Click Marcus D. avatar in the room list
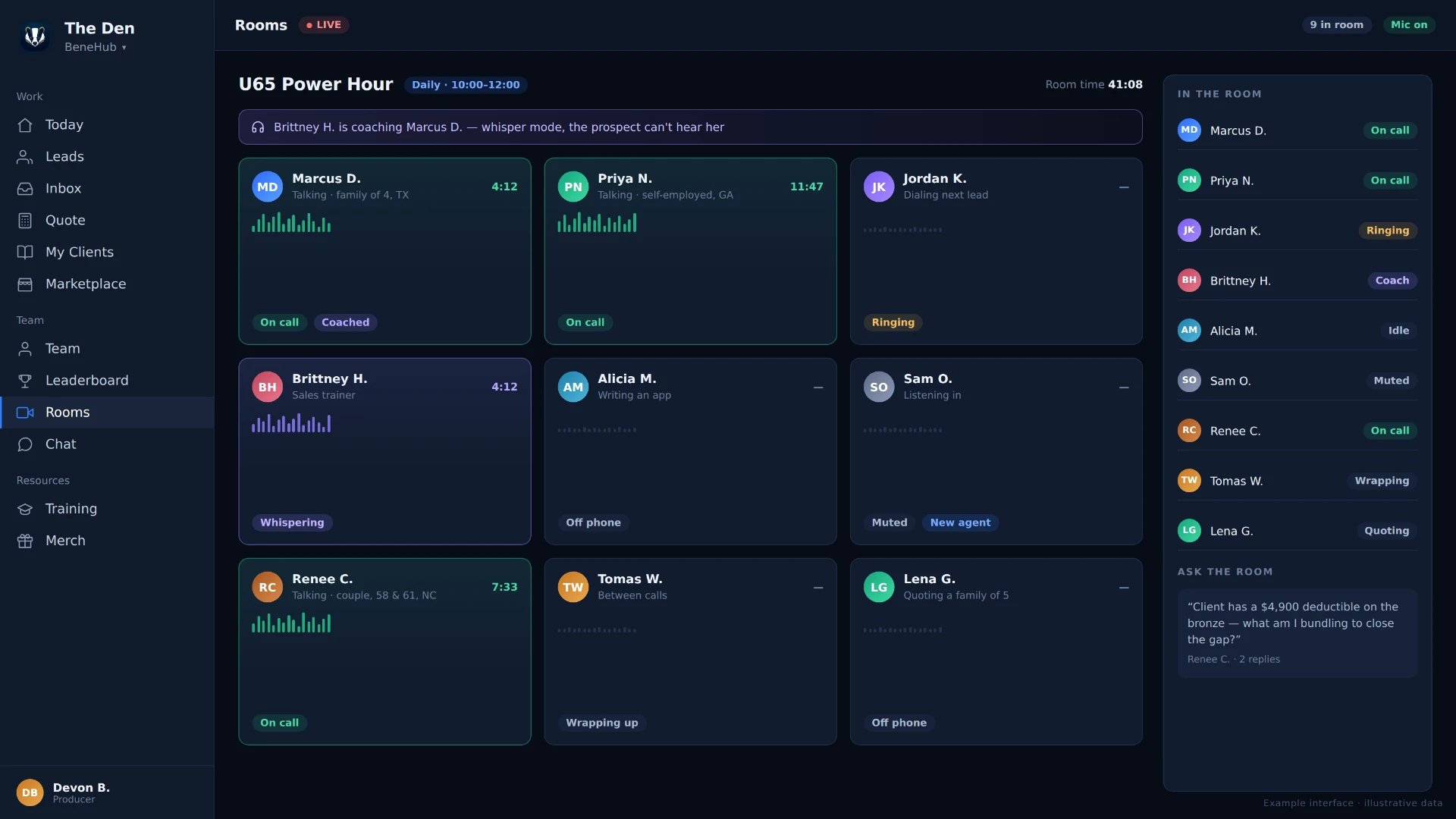 1189,130
